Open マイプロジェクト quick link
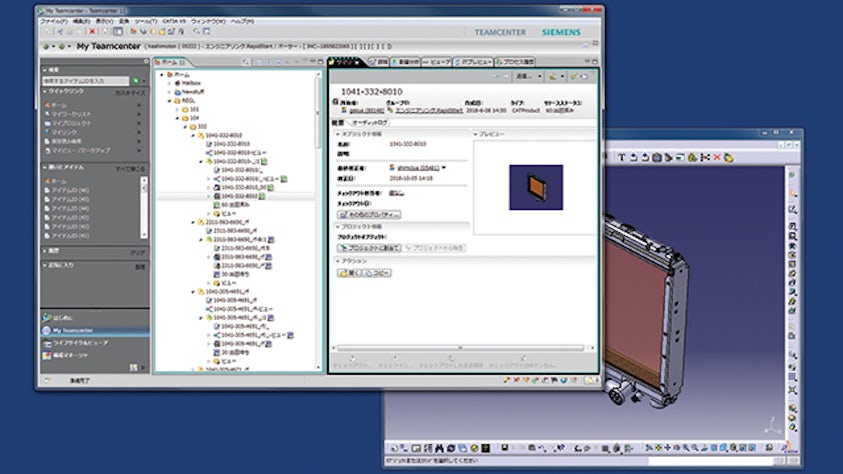843x474 pixels. point(68,123)
